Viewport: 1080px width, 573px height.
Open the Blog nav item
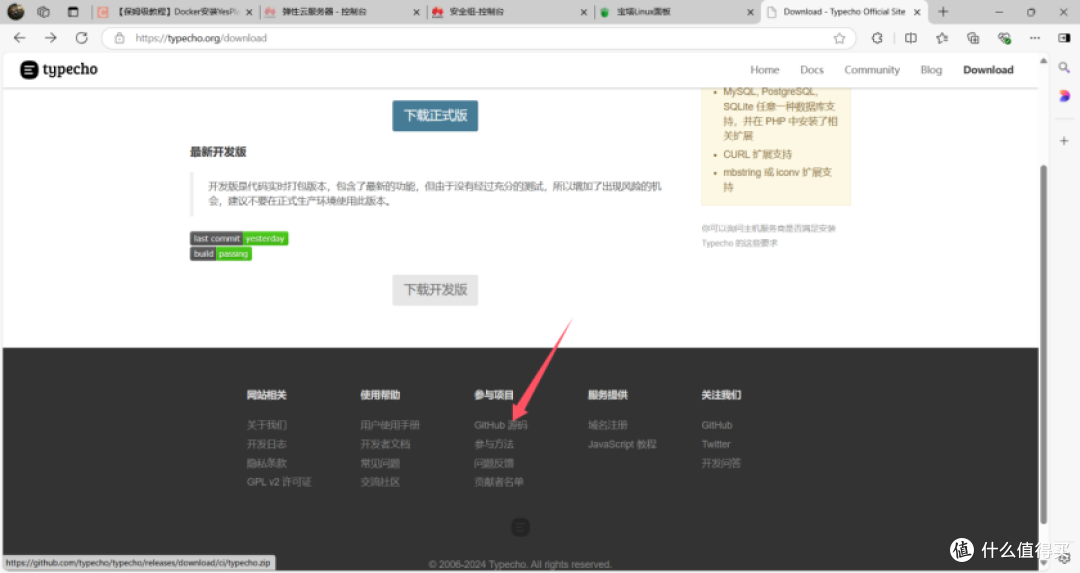(931, 70)
